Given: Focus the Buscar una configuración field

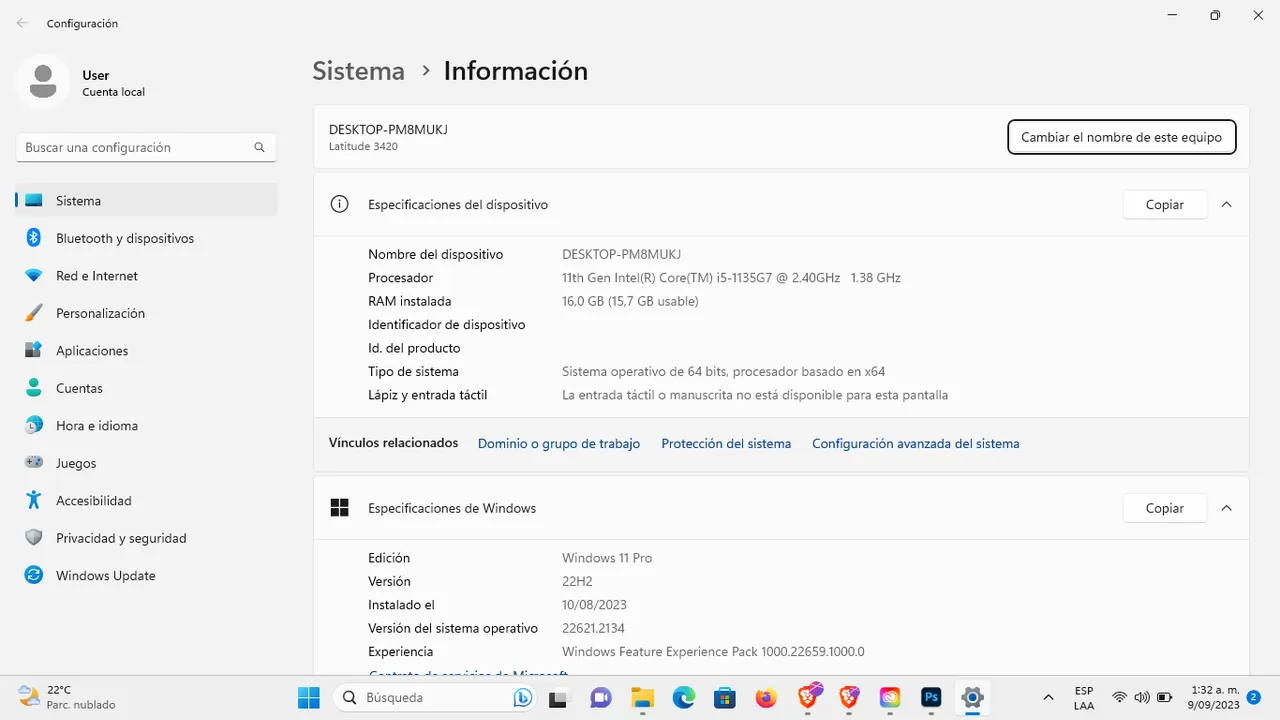Looking at the screenshot, I should (x=146, y=147).
